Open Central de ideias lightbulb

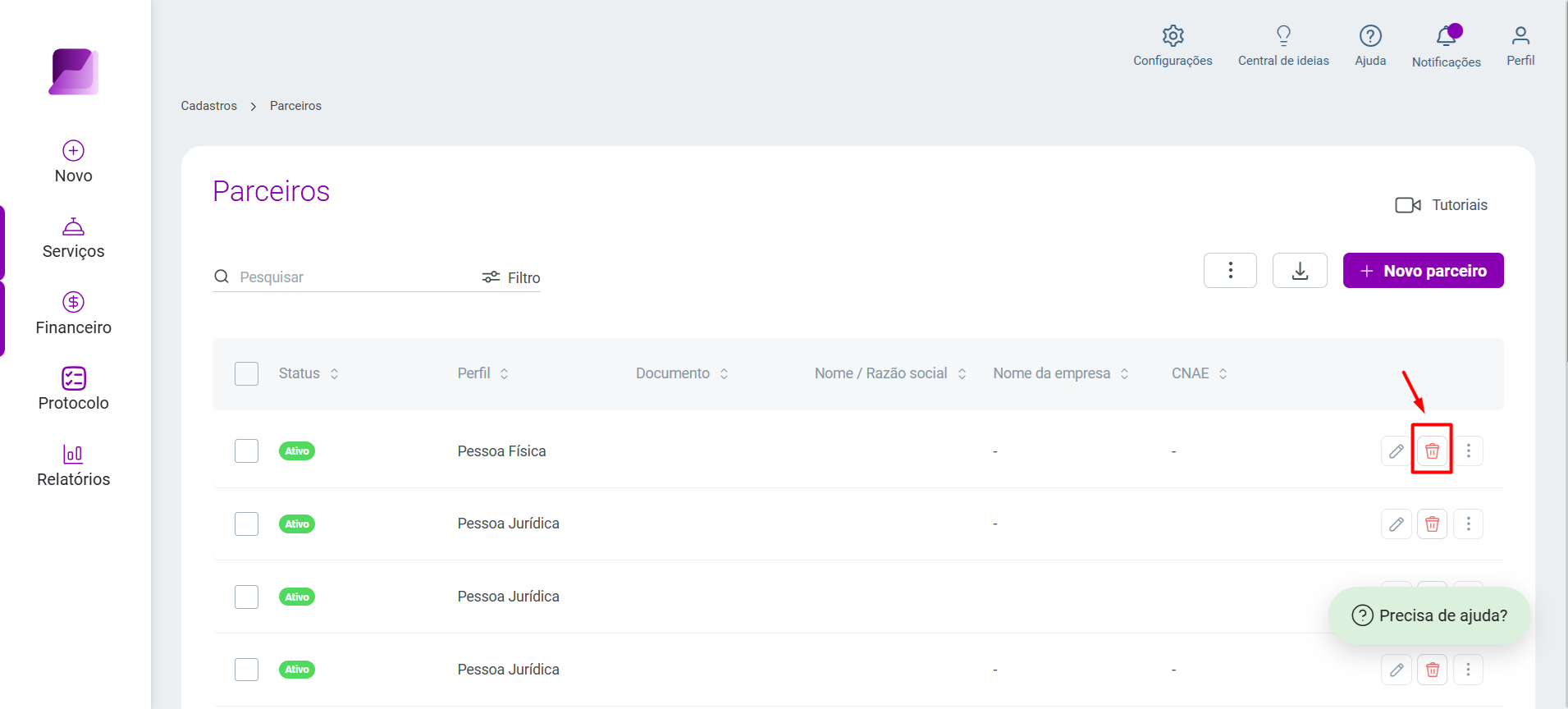[x=1283, y=35]
